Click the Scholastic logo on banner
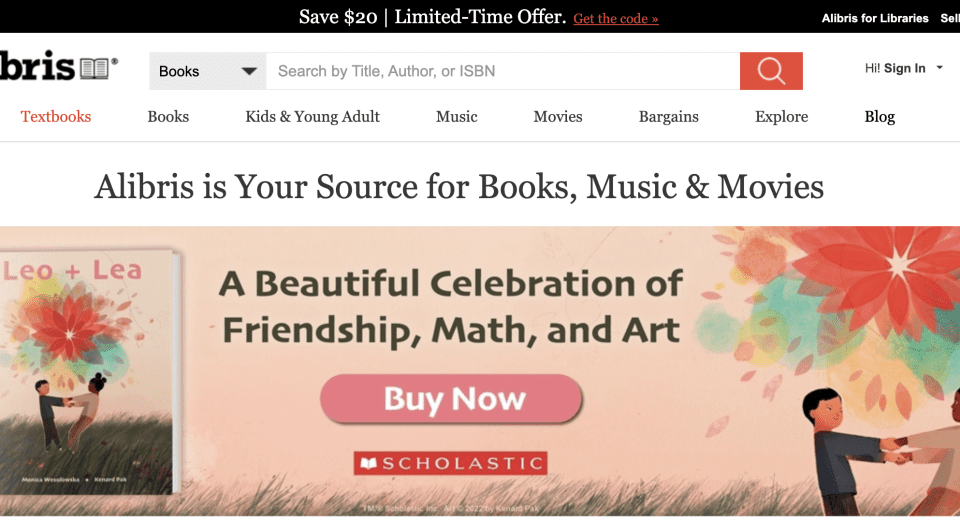 click(451, 463)
